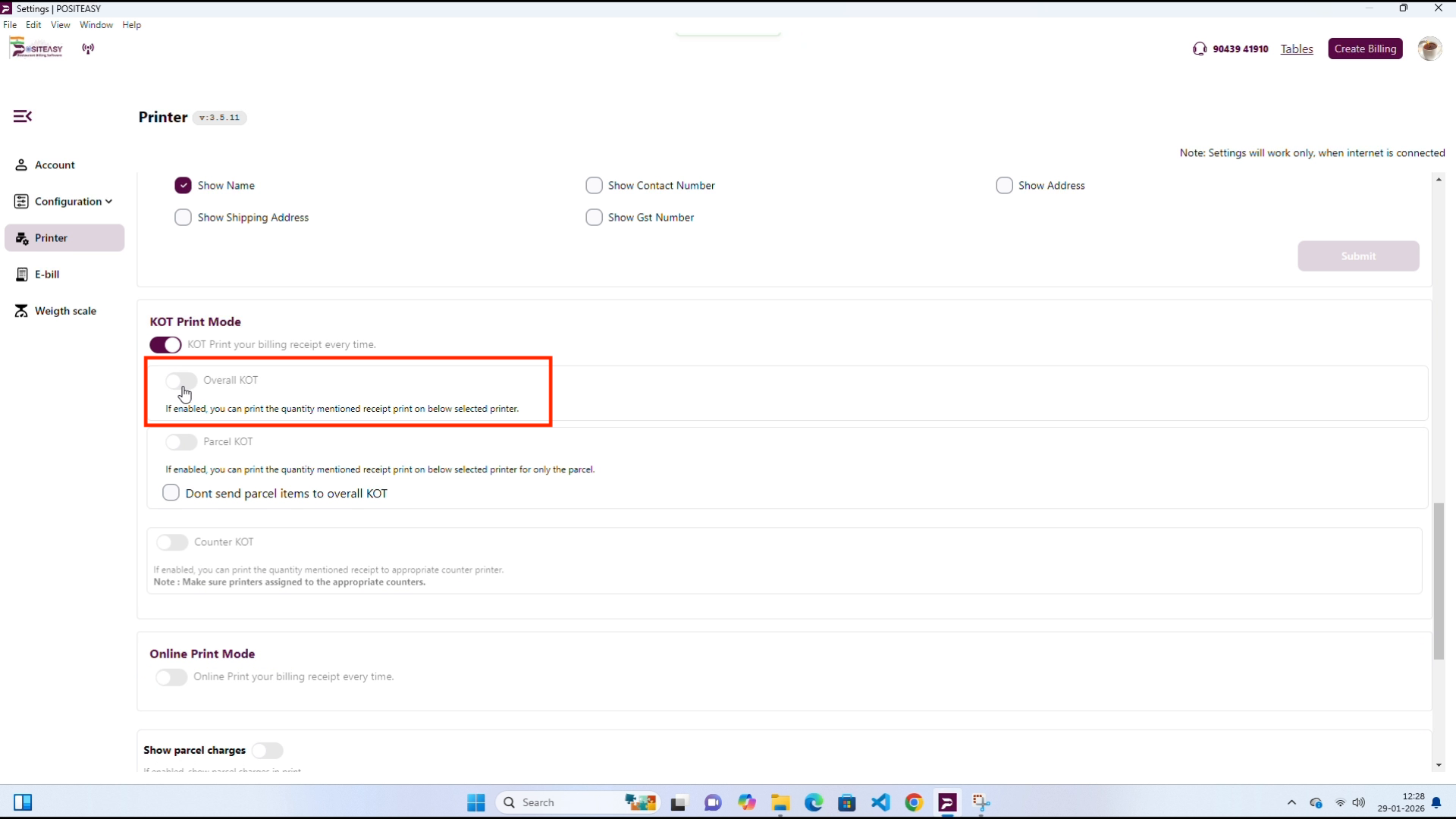Enable the Overall KOT toggle

[181, 381]
